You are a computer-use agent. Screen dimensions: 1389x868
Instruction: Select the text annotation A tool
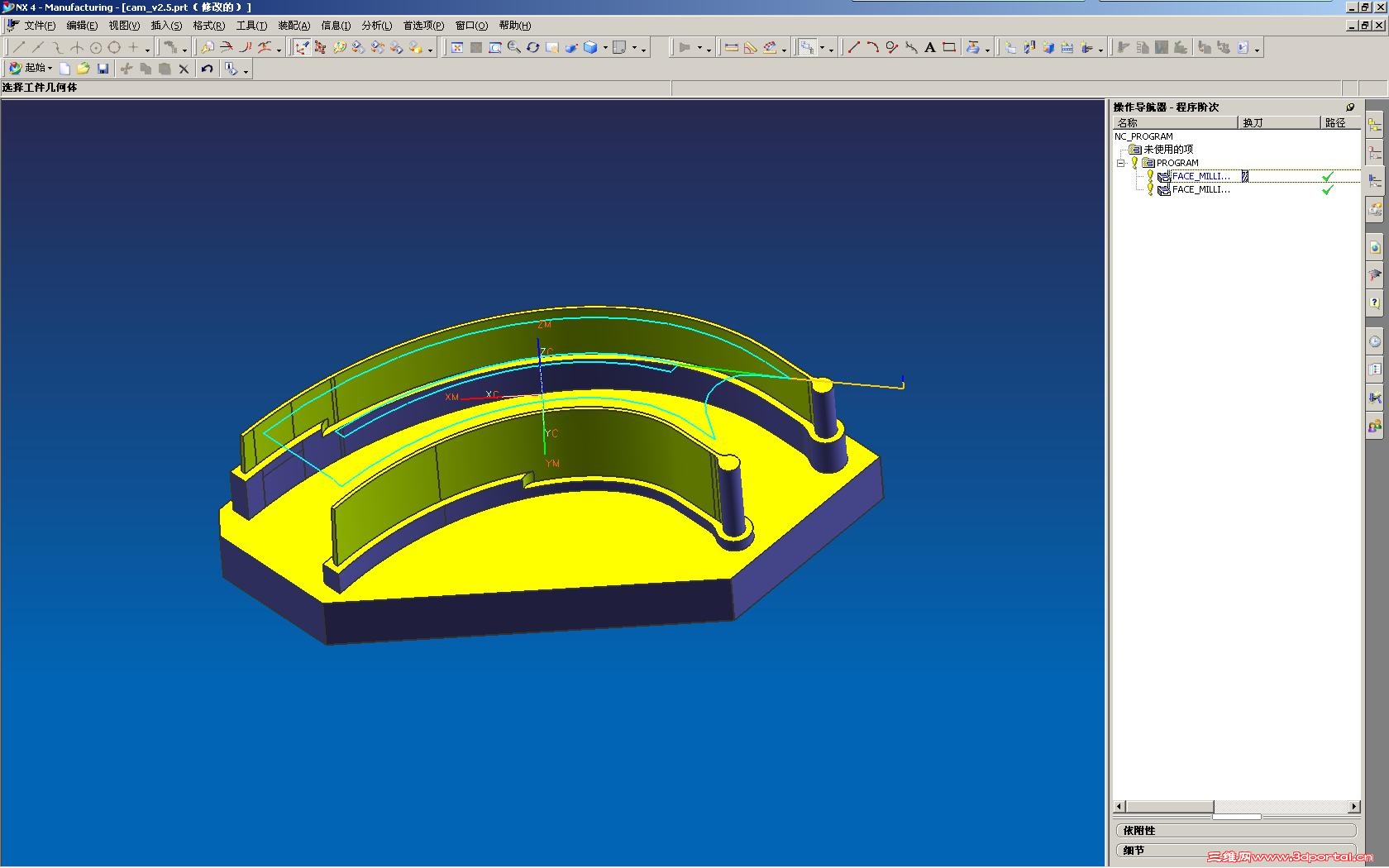pos(930,48)
